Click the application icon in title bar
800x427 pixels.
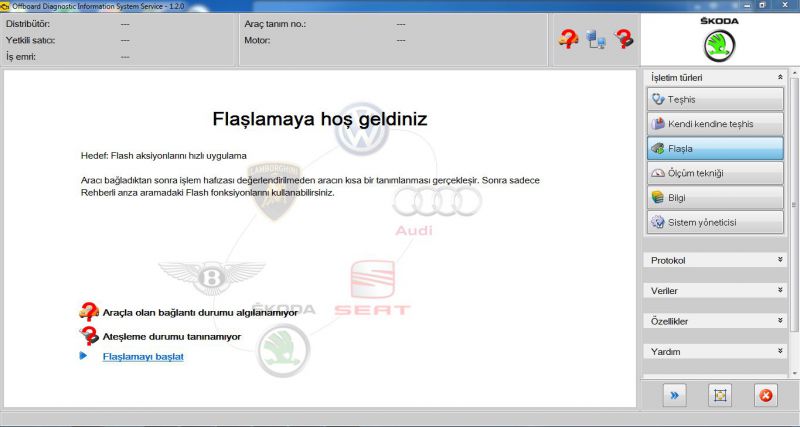pyautogui.click(x=5, y=6)
